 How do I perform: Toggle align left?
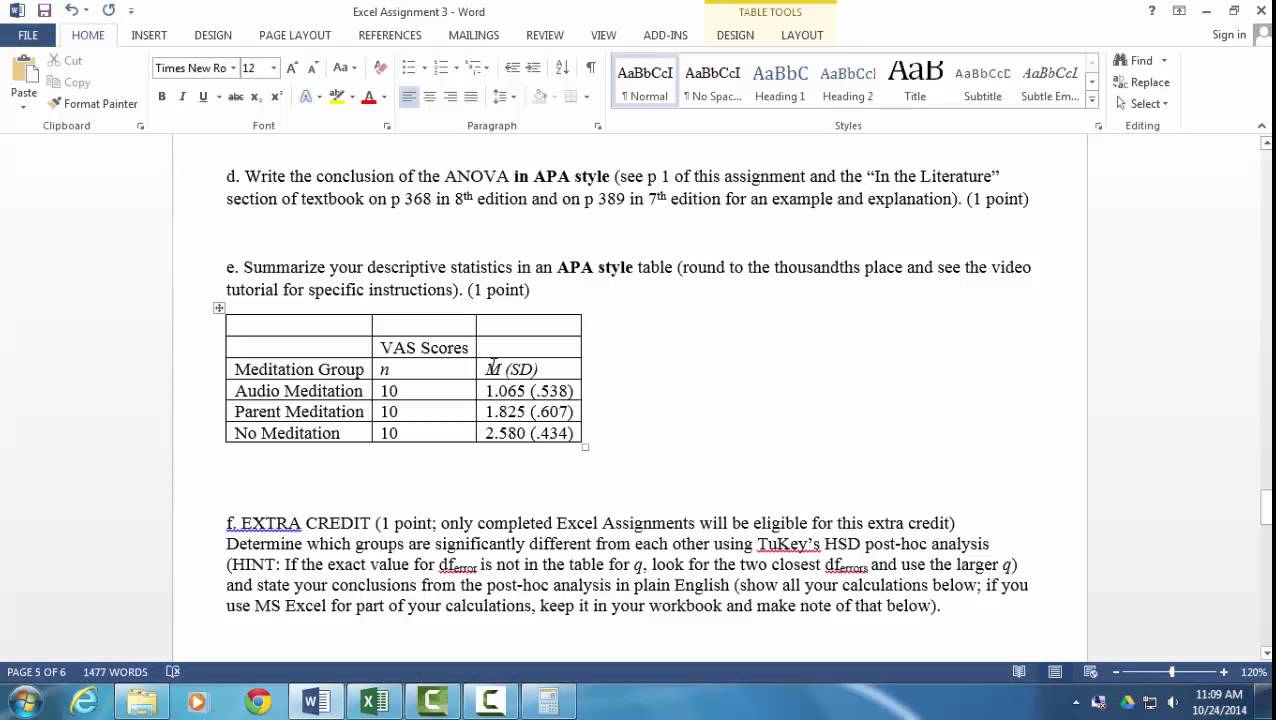click(x=409, y=97)
